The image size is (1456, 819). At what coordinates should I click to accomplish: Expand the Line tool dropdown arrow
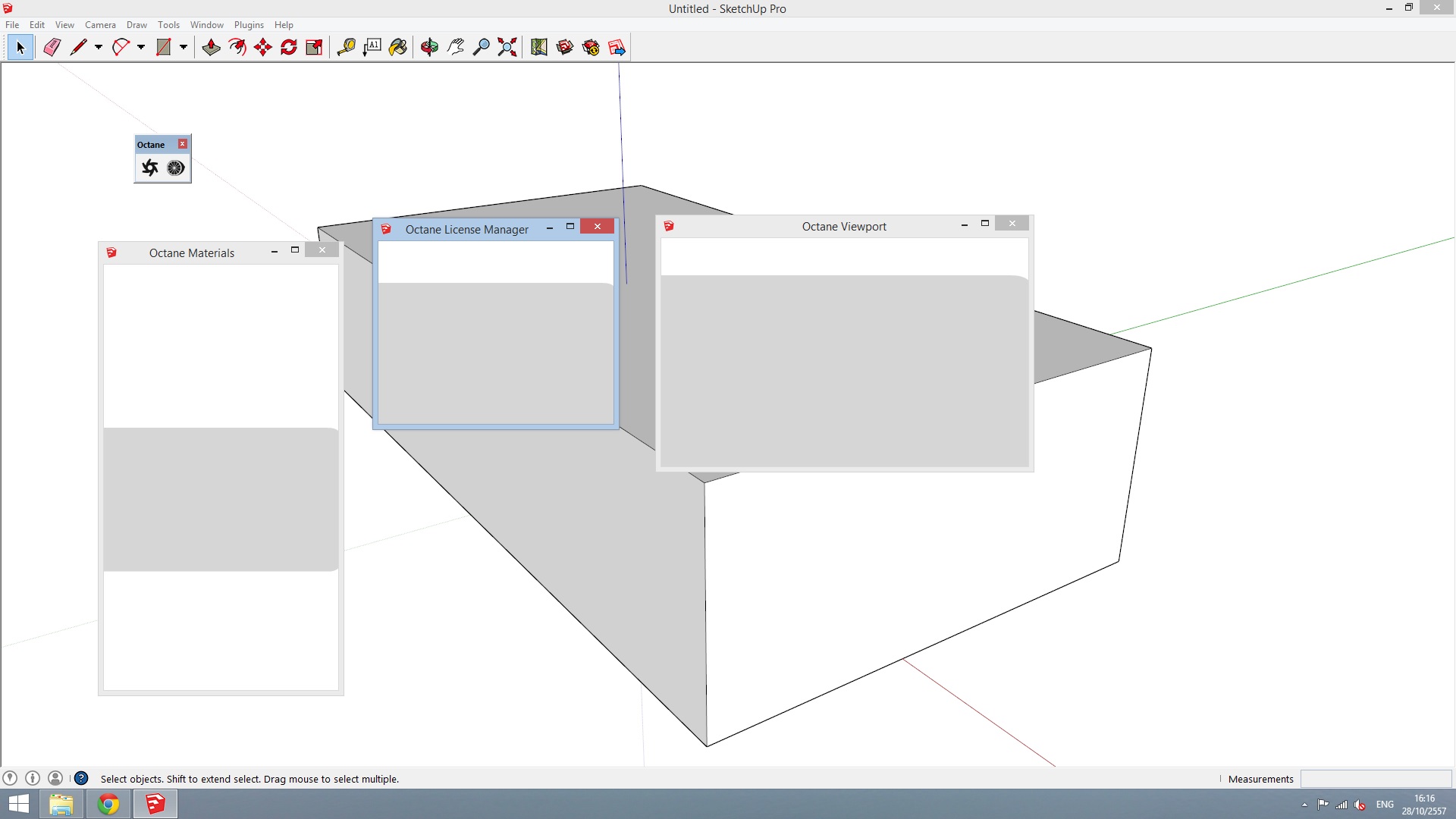(x=99, y=47)
